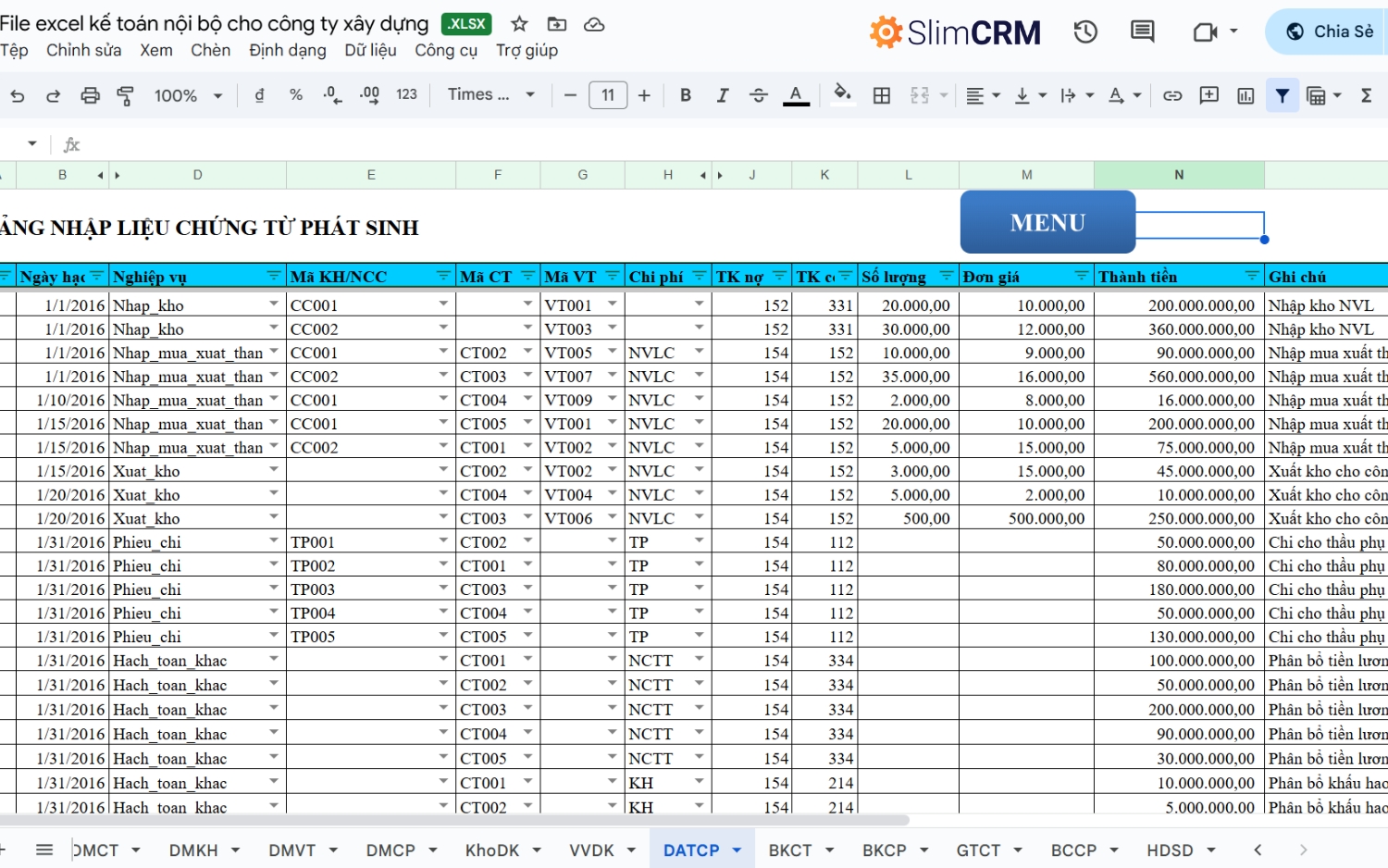Open the Trợ giúp menu
The width and height of the screenshot is (1388, 868).
click(x=527, y=50)
